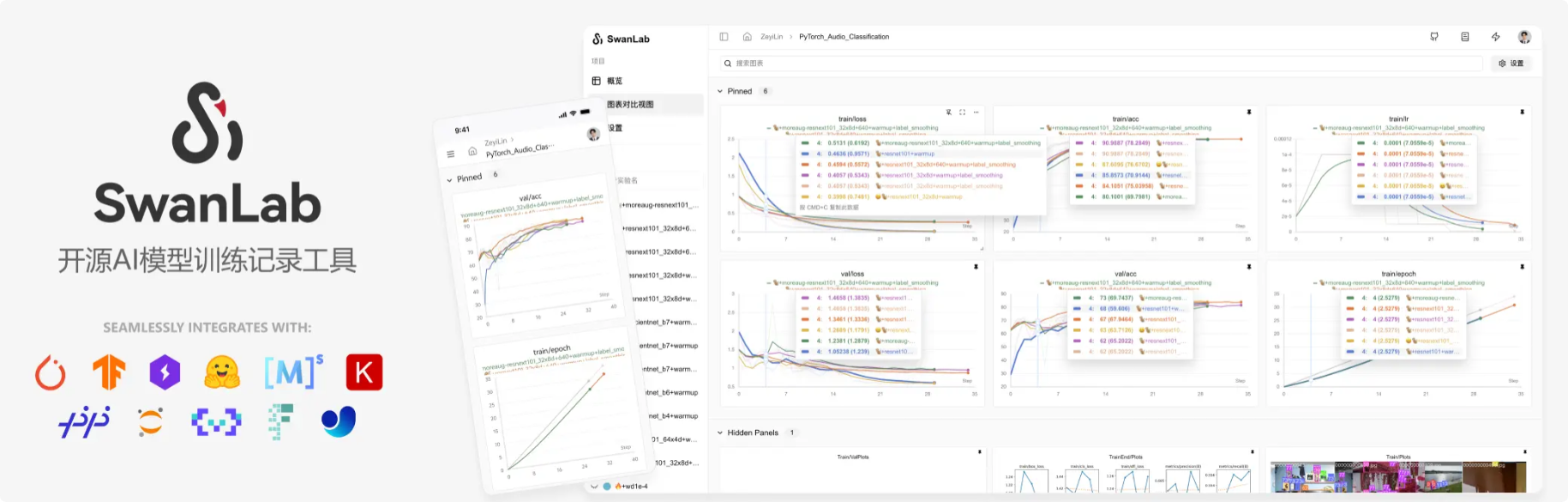
Task: Open the documentation icon in the top bar
Action: 1465,37
